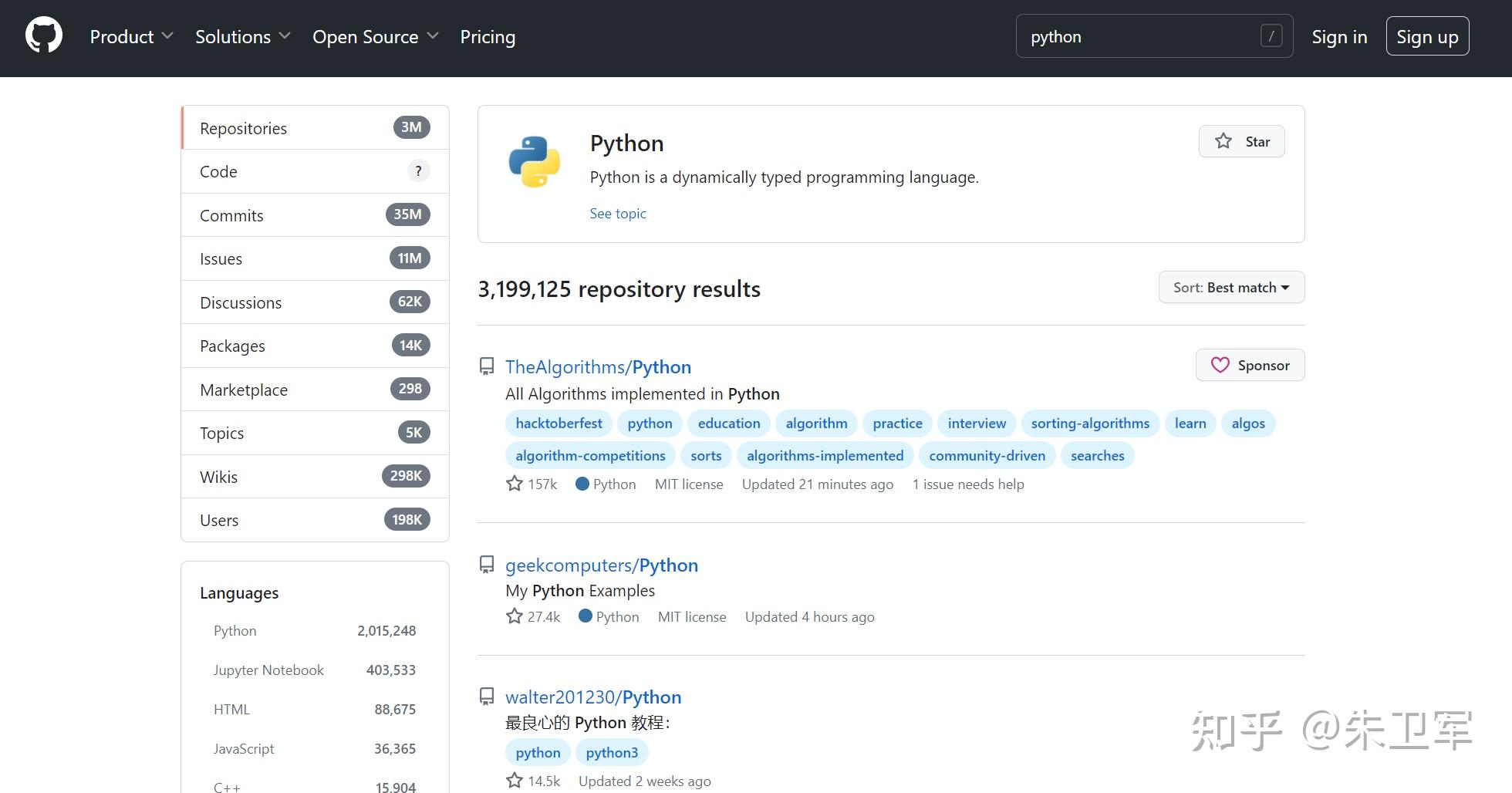The height and width of the screenshot is (793, 1512).
Task: Show Wikis search results
Action: pyautogui.click(x=315, y=477)
